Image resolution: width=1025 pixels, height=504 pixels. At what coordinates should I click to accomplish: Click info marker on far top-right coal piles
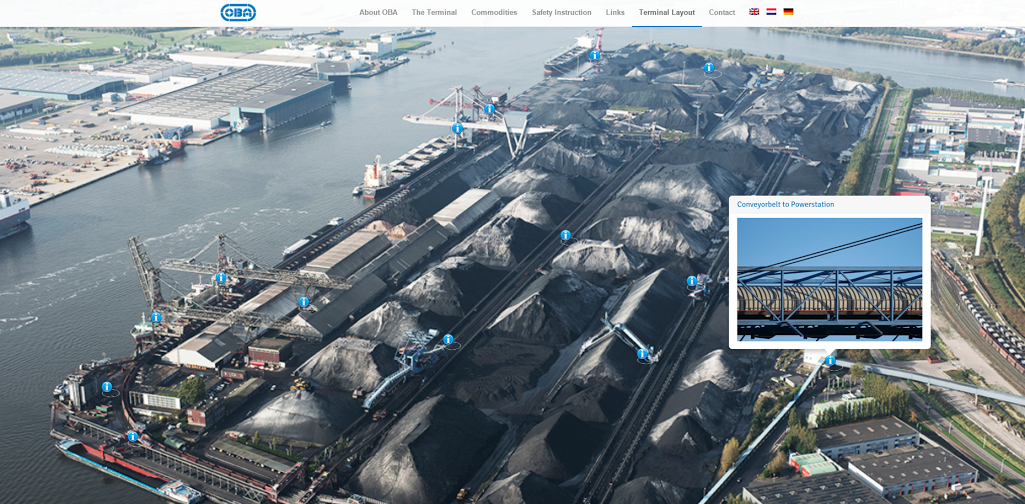[x=709, y=67]
